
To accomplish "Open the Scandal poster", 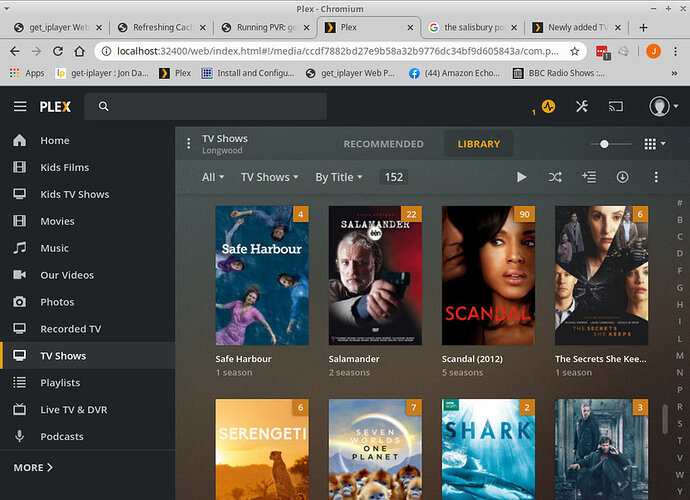I will click(x=488, y=276).
